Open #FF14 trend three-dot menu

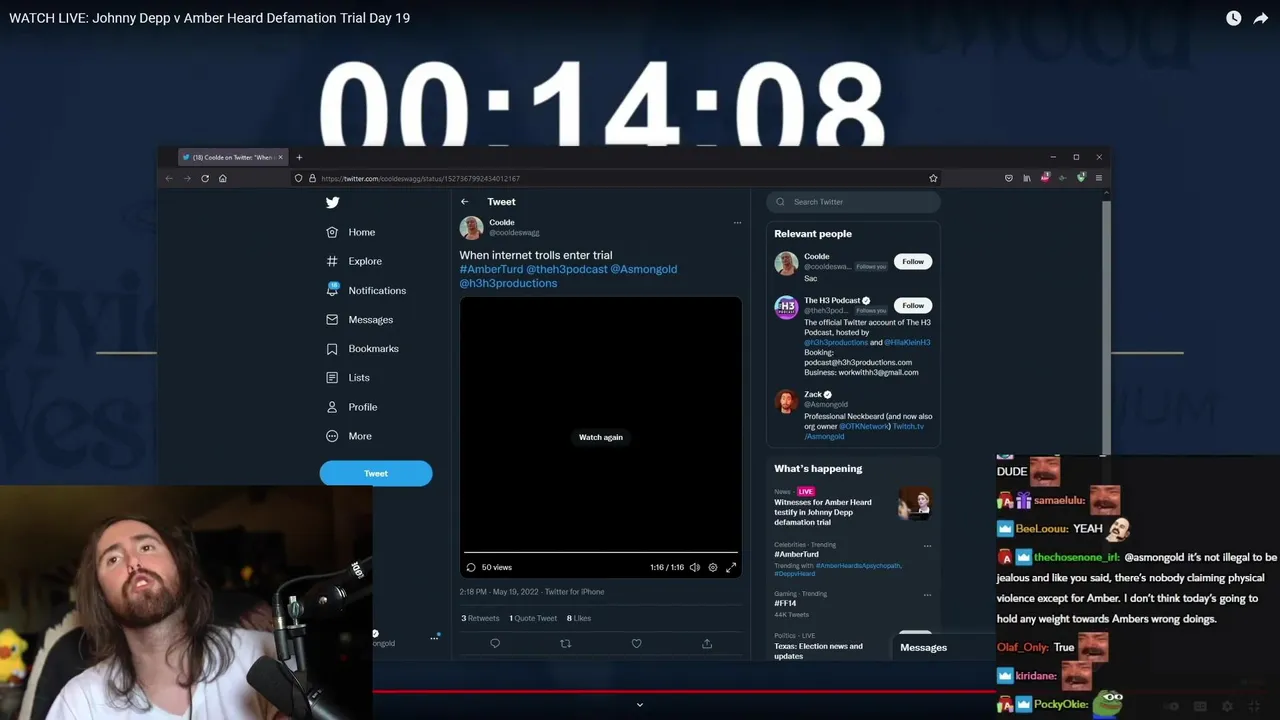[927, 595]
